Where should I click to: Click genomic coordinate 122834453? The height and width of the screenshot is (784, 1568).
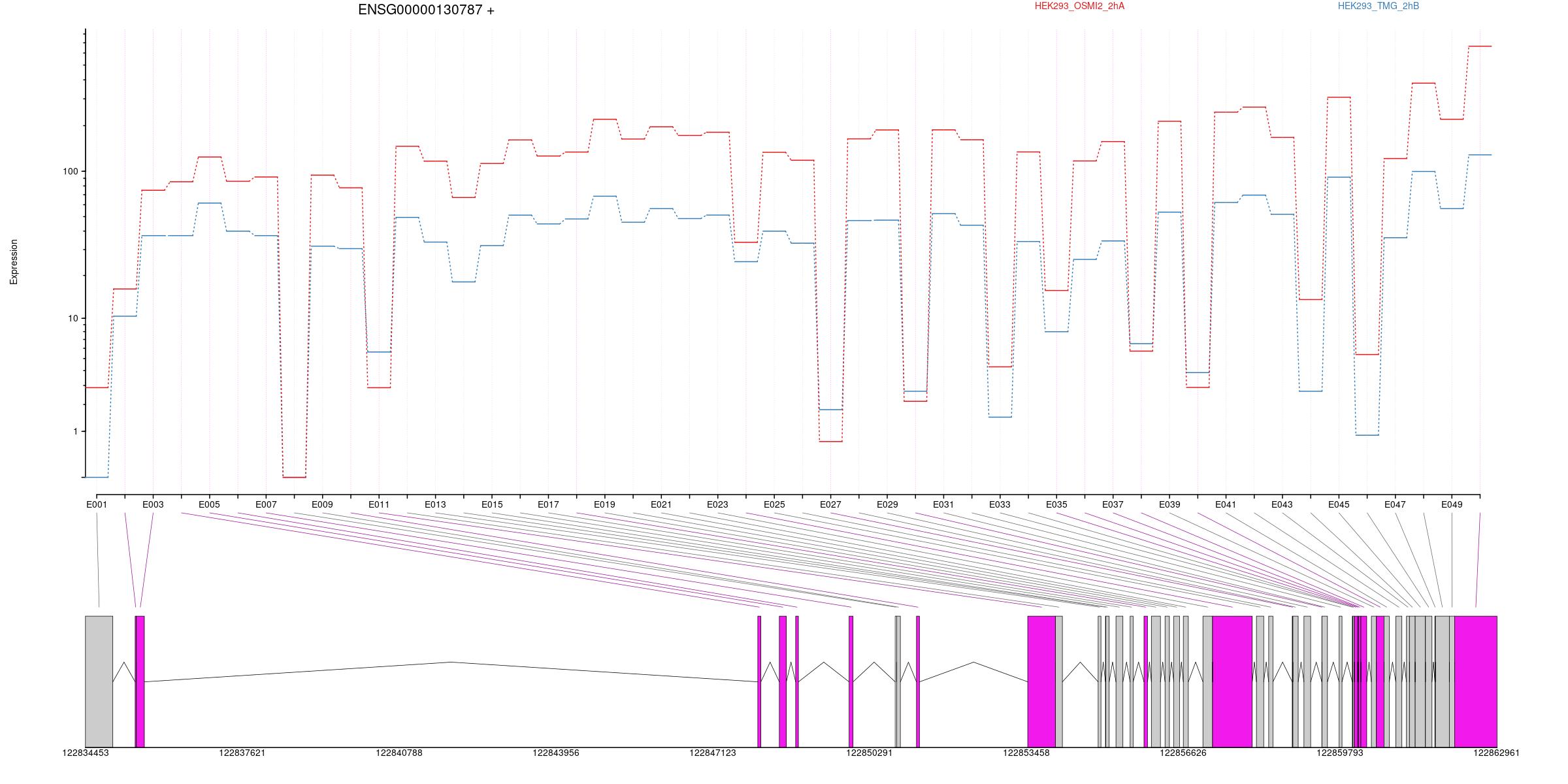click(x=86, y=753)
